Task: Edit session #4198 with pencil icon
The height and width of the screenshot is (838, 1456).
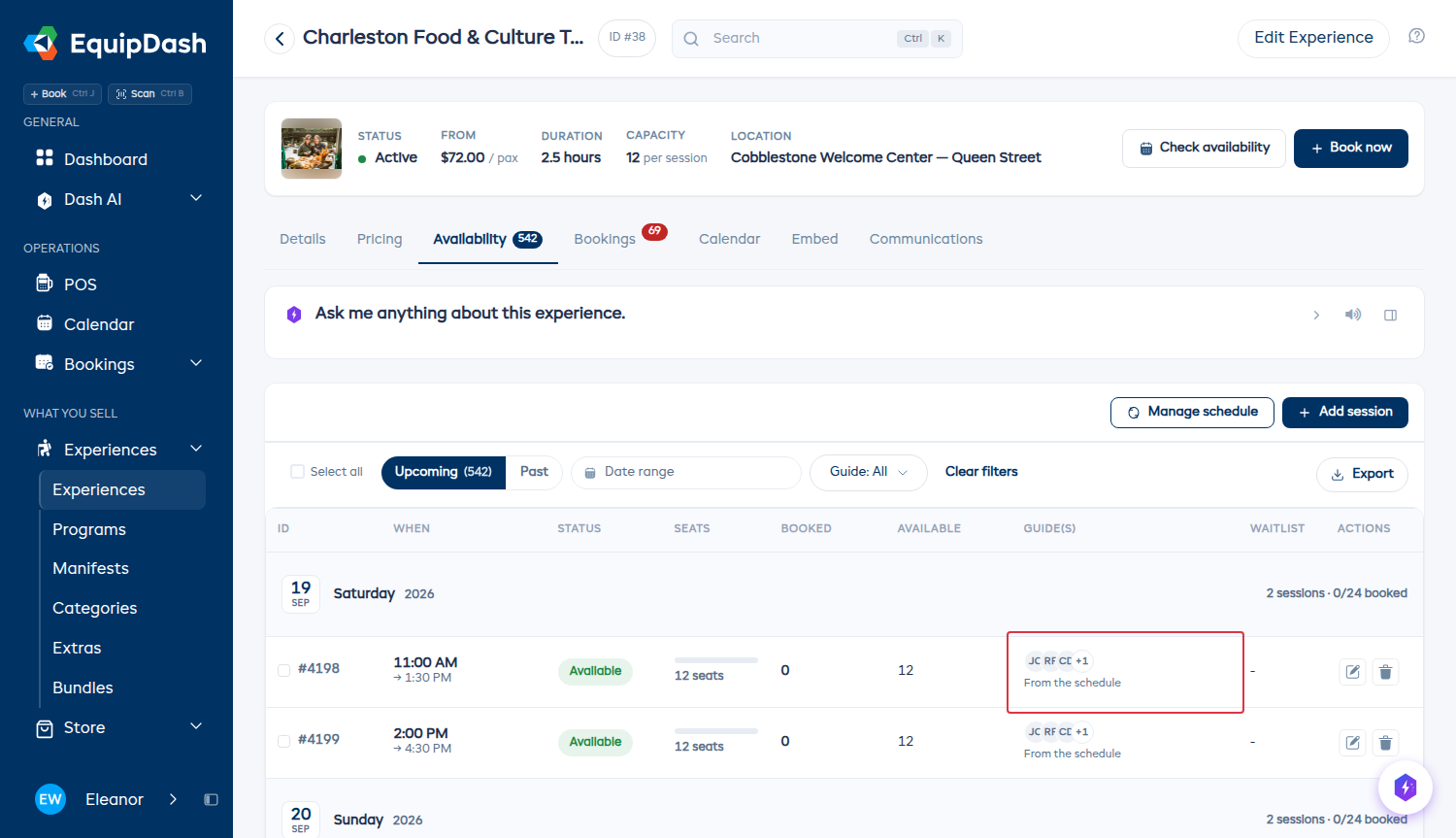Action: (1352, 672)
